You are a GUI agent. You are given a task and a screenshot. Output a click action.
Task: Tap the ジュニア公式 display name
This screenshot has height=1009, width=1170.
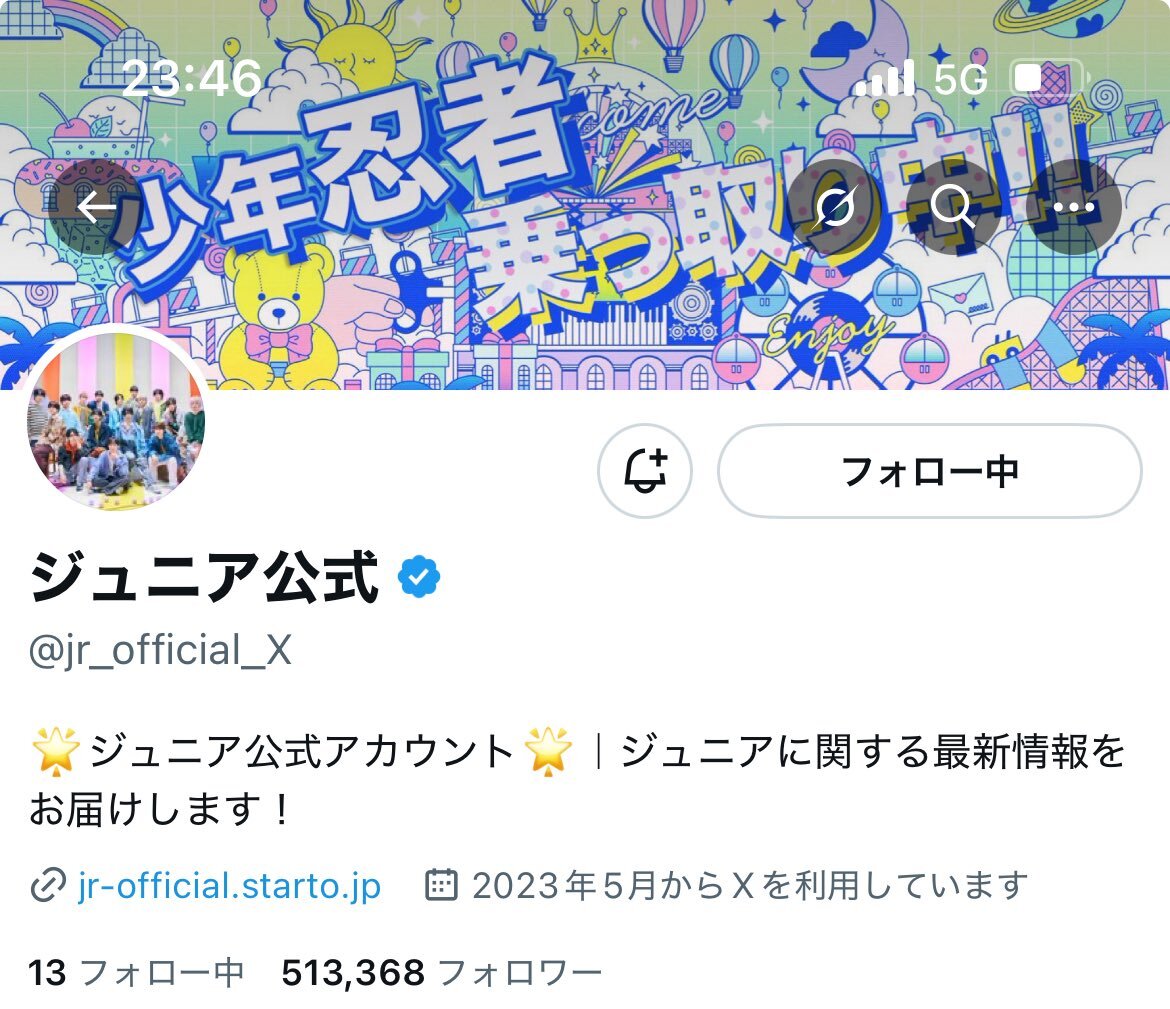coord(204,577)
